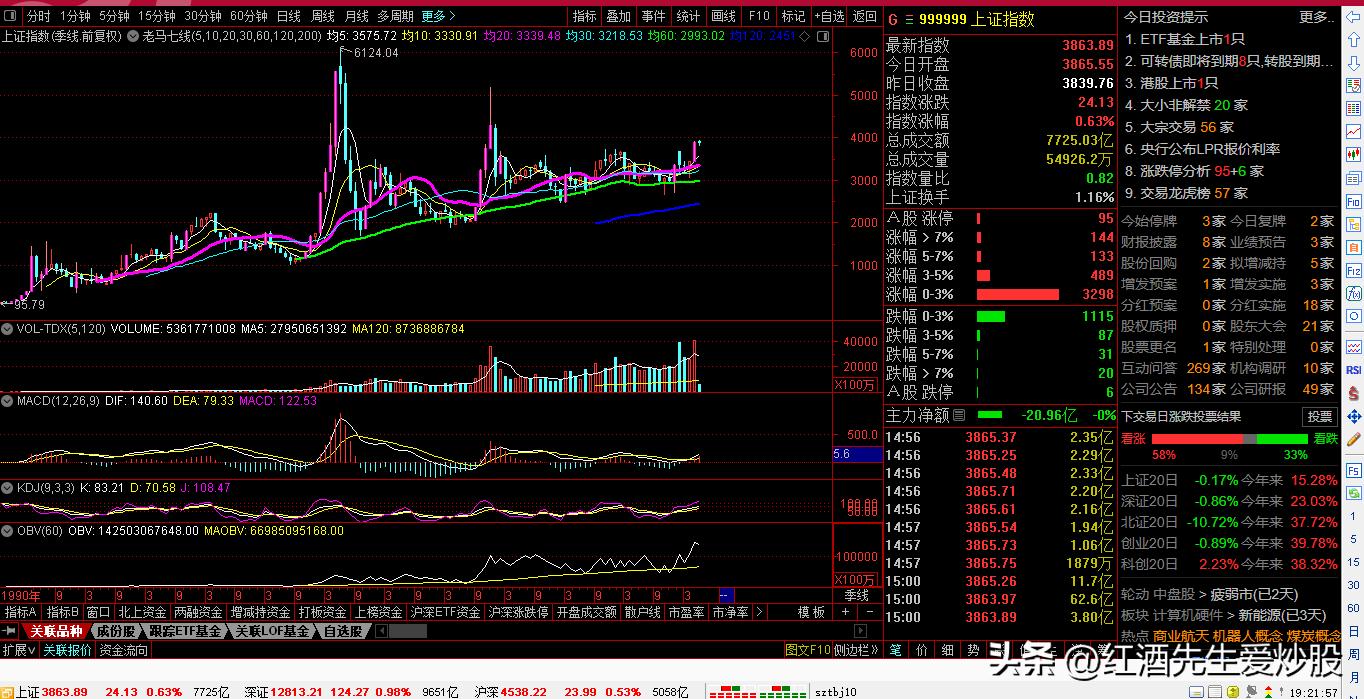Toggle the MACD panel round arrow button

coord(7,401)
